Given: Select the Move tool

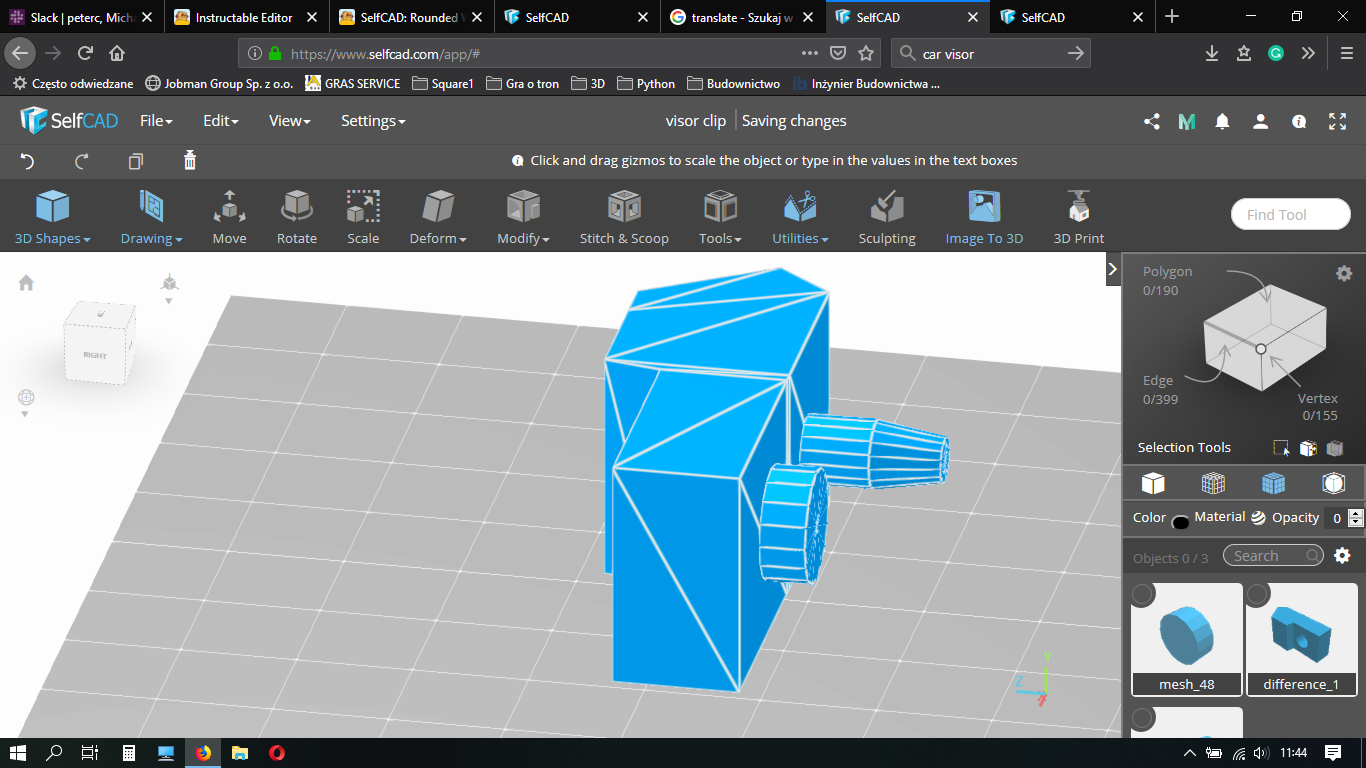Looking at the screenshot, I should [x=229, y=217].
